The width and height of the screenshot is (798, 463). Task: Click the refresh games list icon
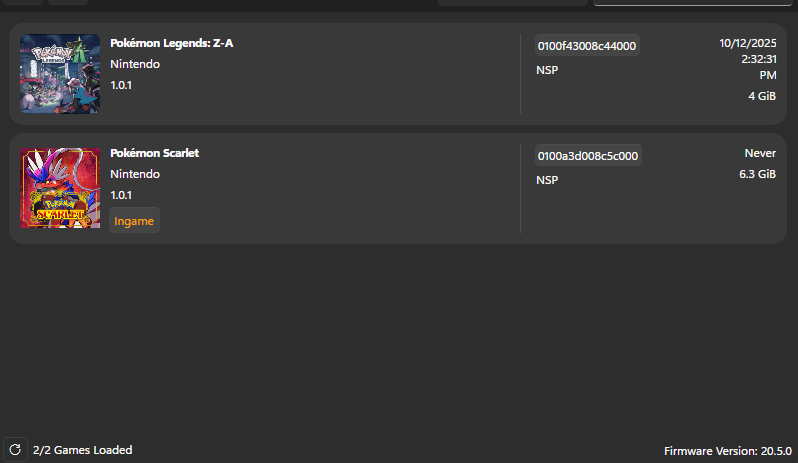click(14, 450)
